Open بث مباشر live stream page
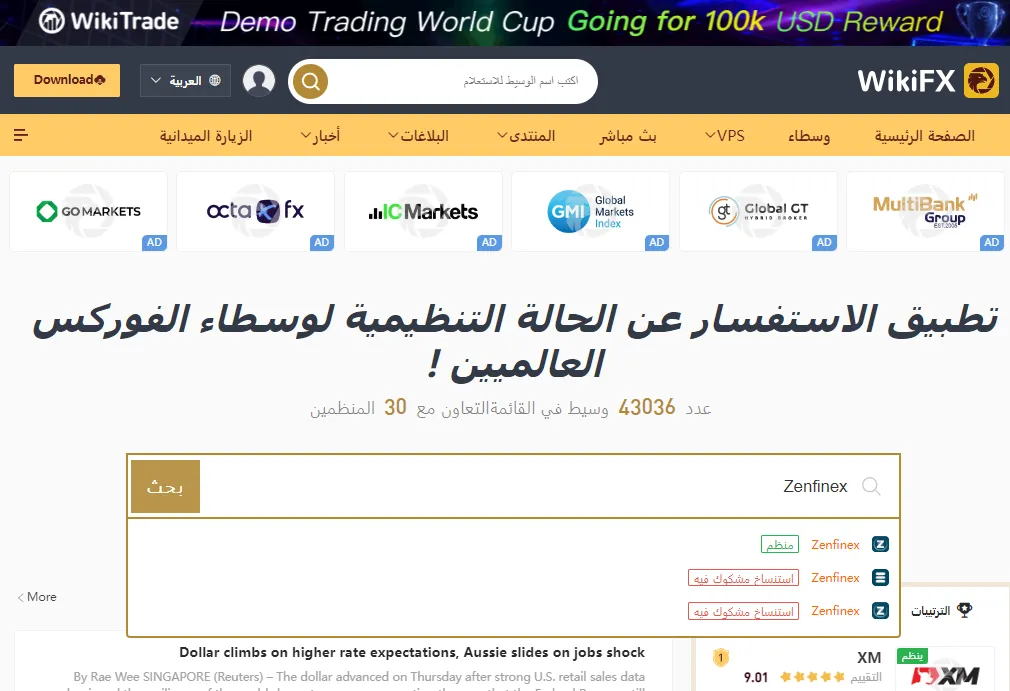1010x691 pixels. (x=628, y=135)
